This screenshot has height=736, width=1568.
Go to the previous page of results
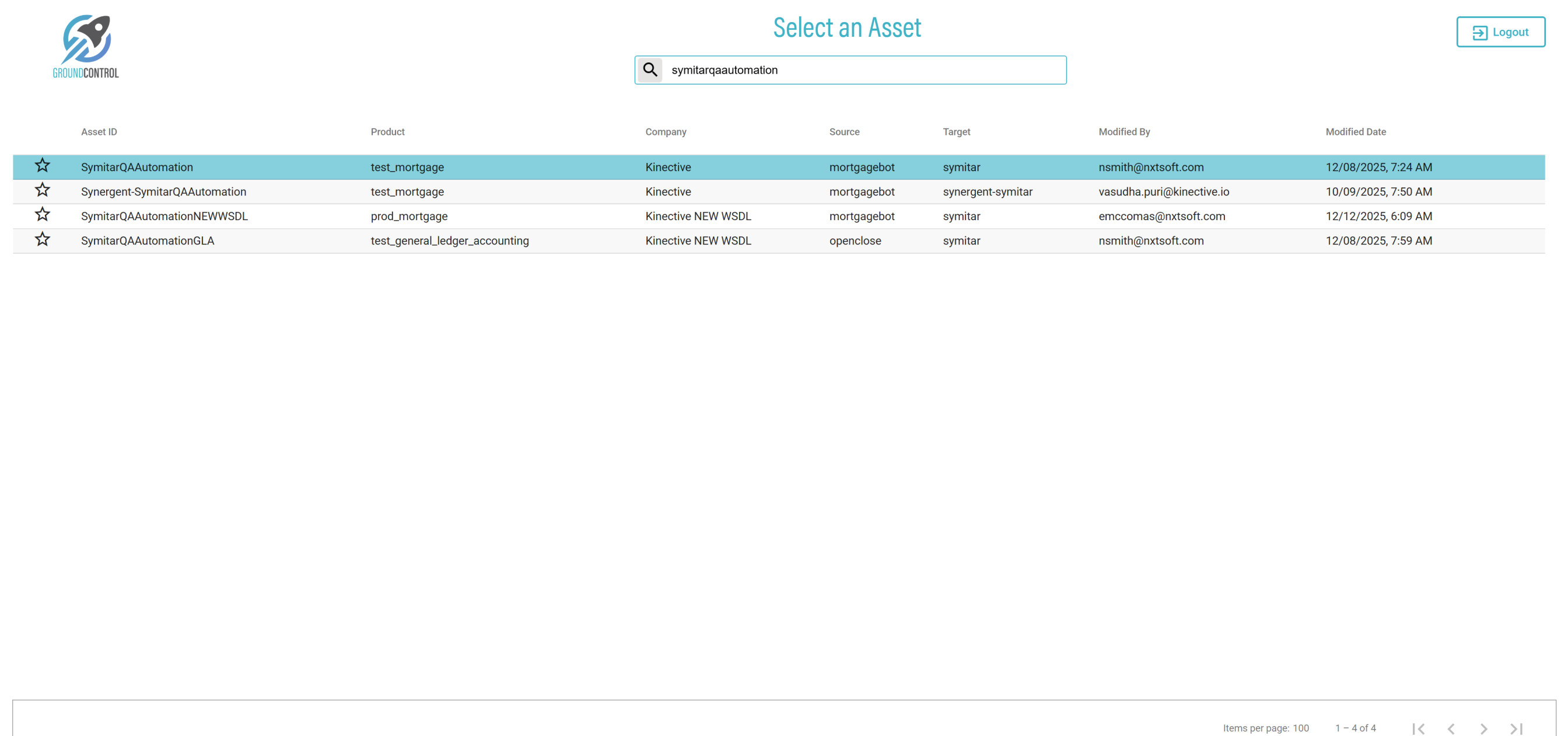pos(1451,728)
